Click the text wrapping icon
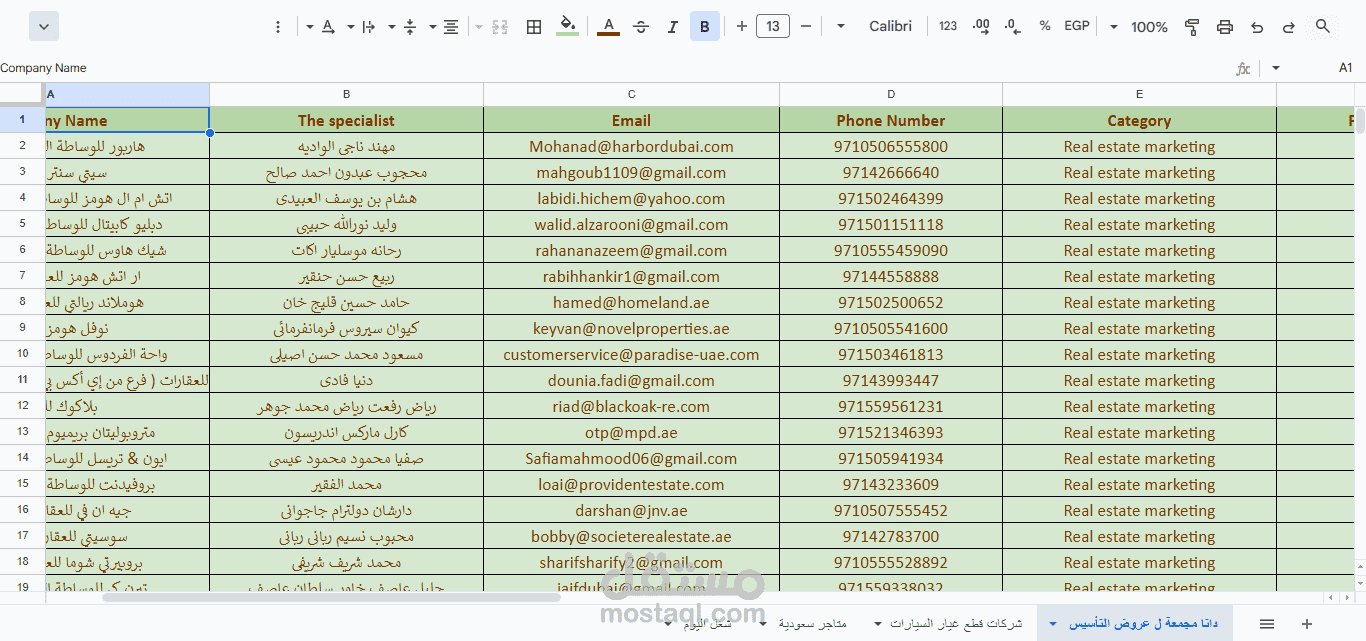The image size is (1366, 641). click(368, 27)
